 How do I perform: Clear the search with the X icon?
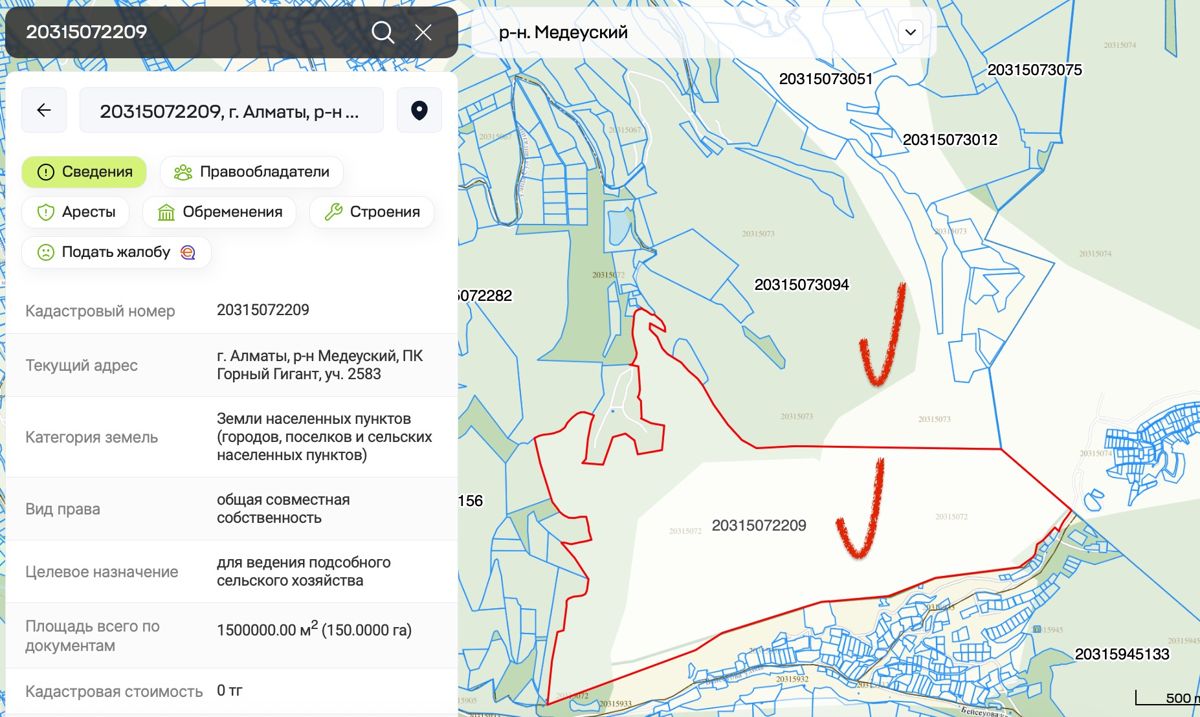click(x=423, y=32)
